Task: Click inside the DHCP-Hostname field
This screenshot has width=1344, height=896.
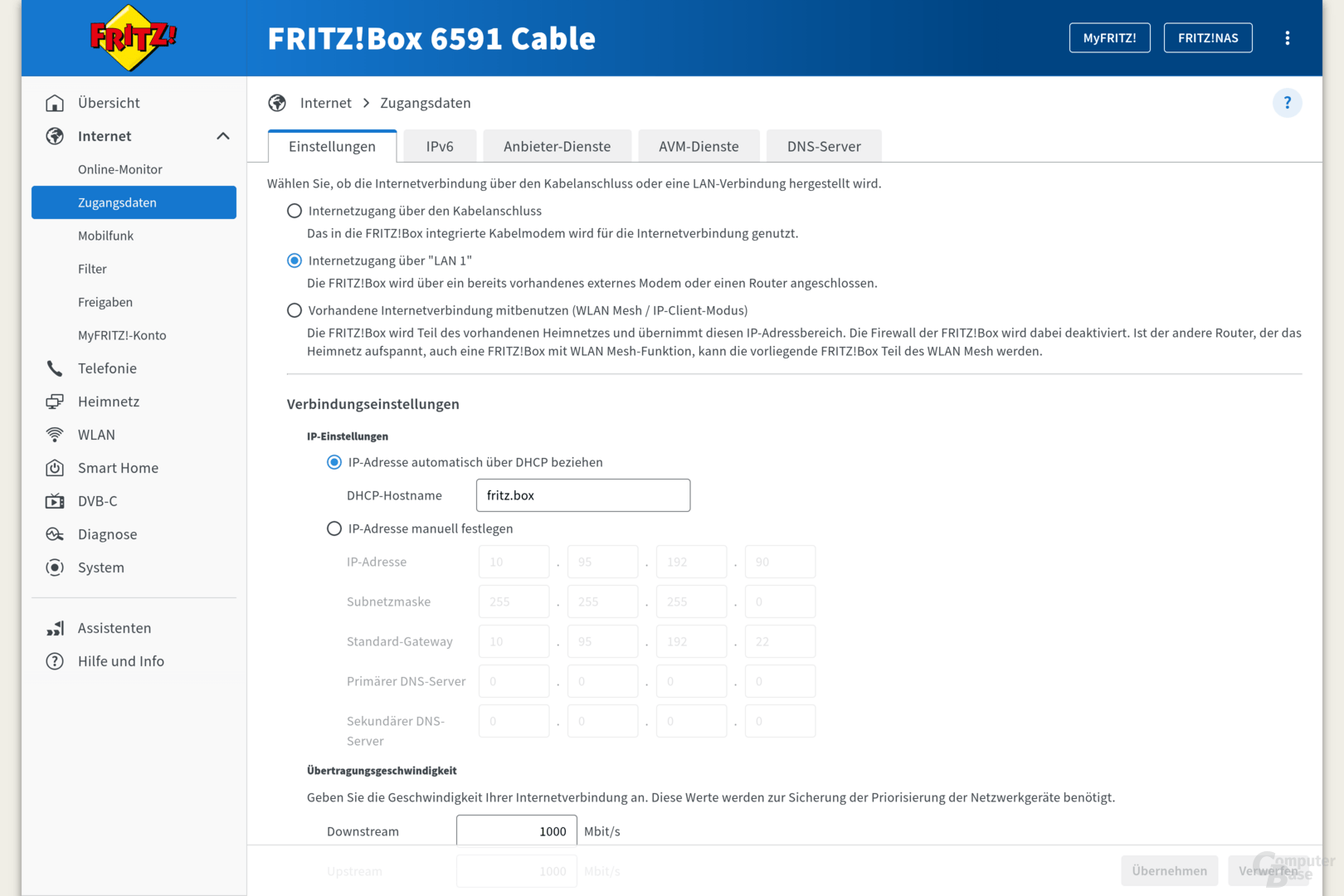Action: 582,494
